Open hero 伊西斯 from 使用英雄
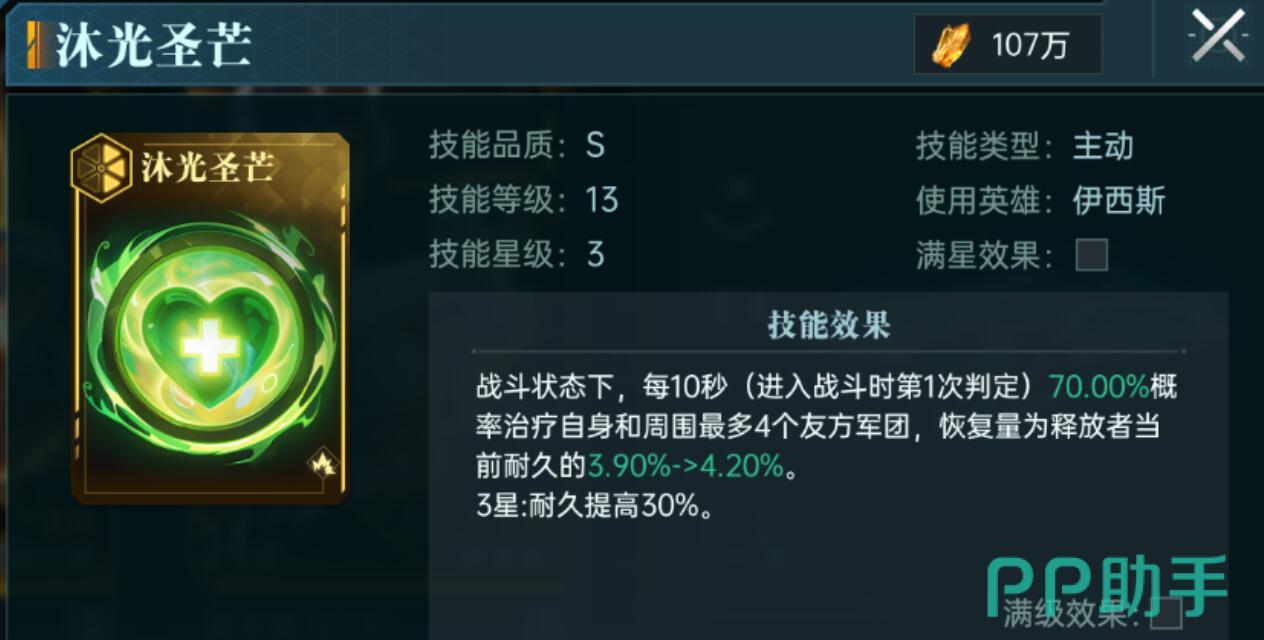This screenshot has height=640, width=1264. click(1119, 201)
